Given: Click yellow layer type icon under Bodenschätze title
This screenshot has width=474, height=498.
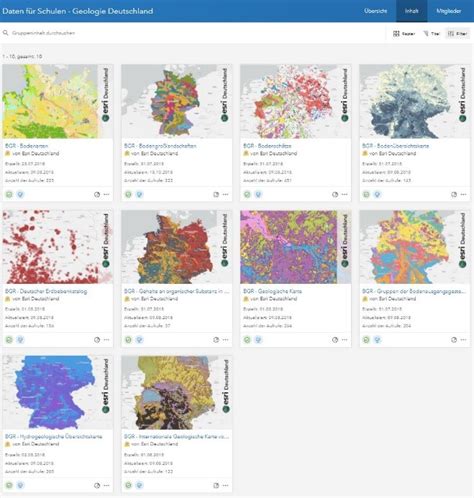Looking at the screenshot, I should coord(246,153).
